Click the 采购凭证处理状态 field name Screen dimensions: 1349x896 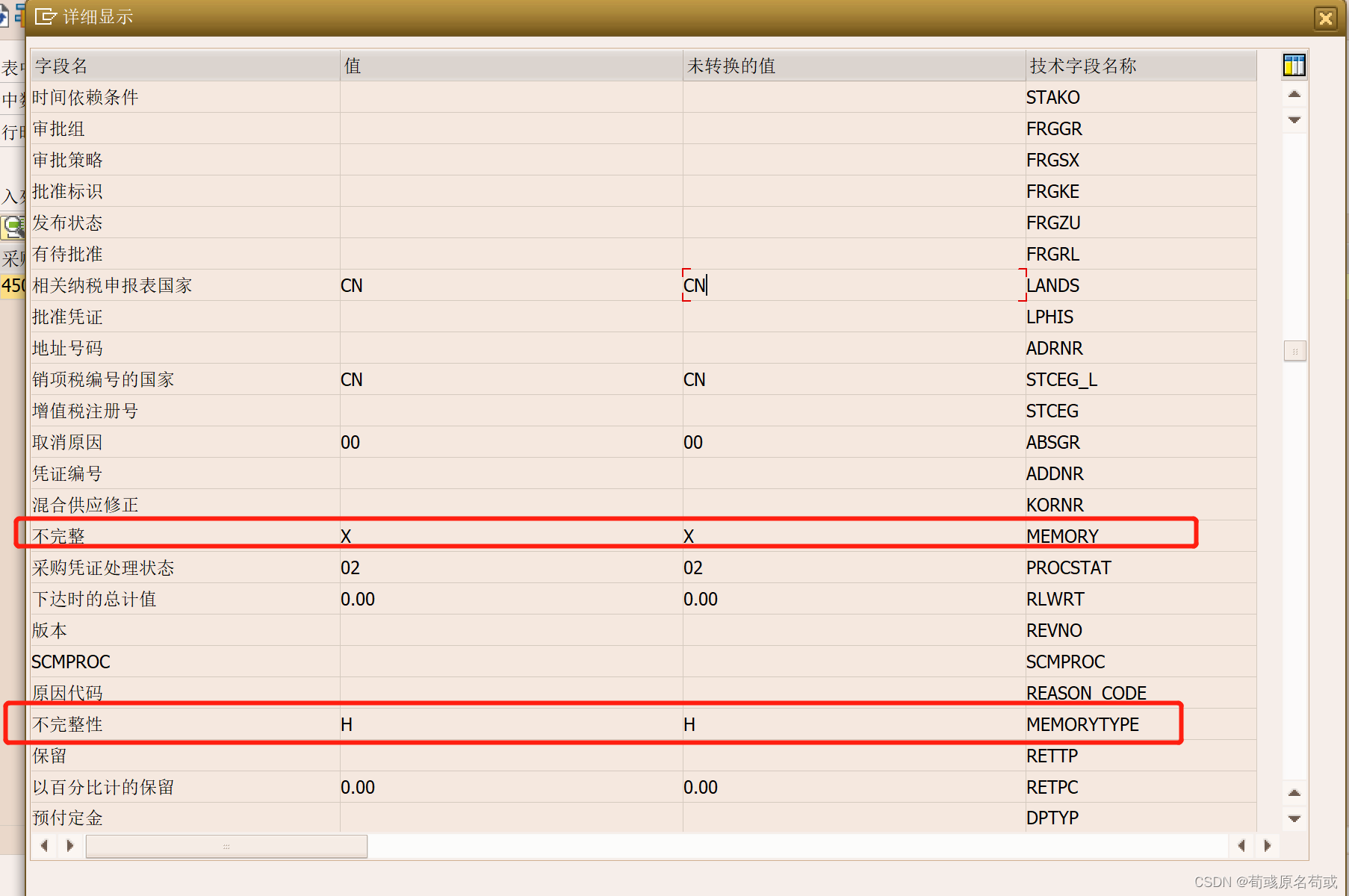click(x=103, y=567)
